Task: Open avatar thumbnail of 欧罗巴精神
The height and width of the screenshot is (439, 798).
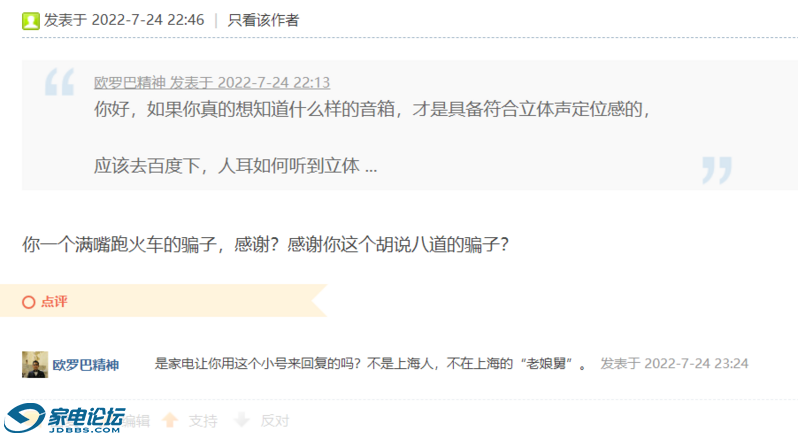Action: 35,364
